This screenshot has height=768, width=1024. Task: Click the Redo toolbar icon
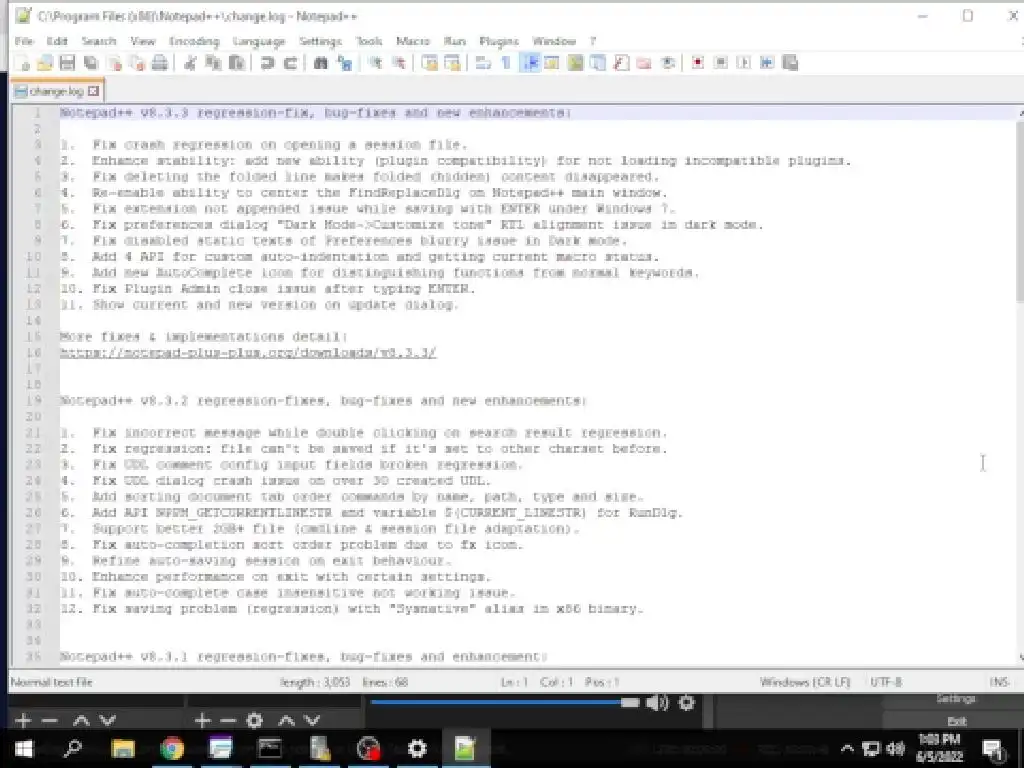click(291, 63)
